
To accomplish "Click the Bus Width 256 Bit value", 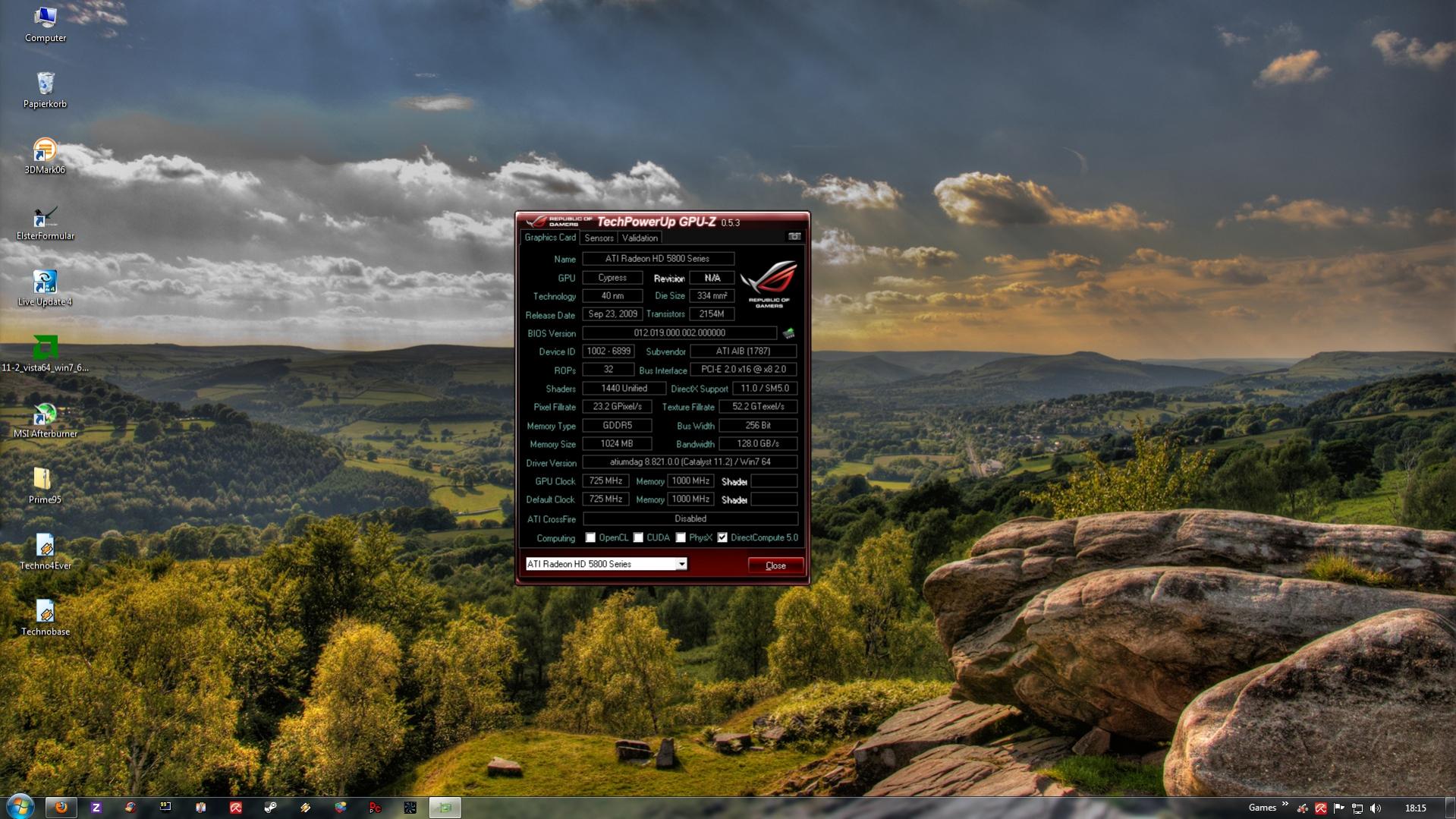I will click(x=758, y=426).
